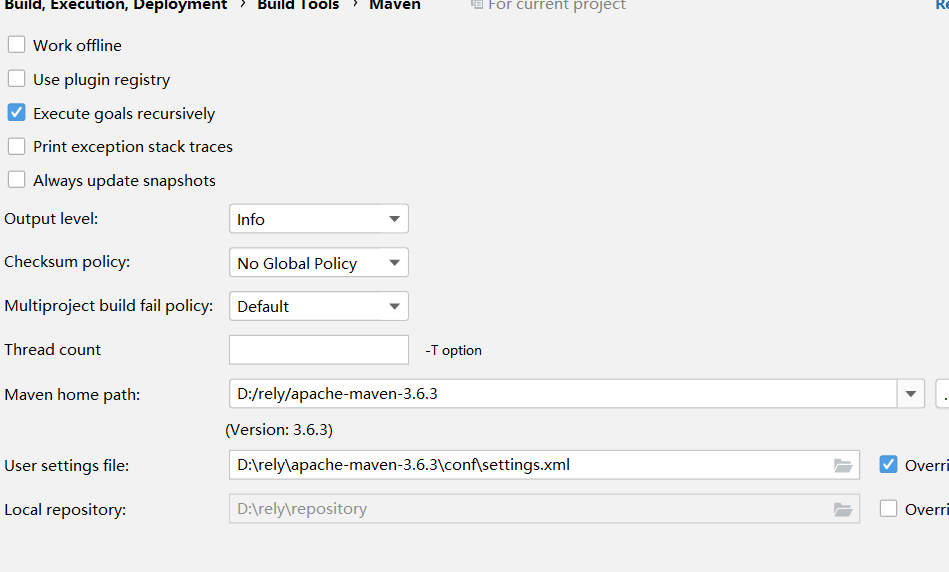
Task: Click the Maven breadcrumb item
Action: coord(395,5)
